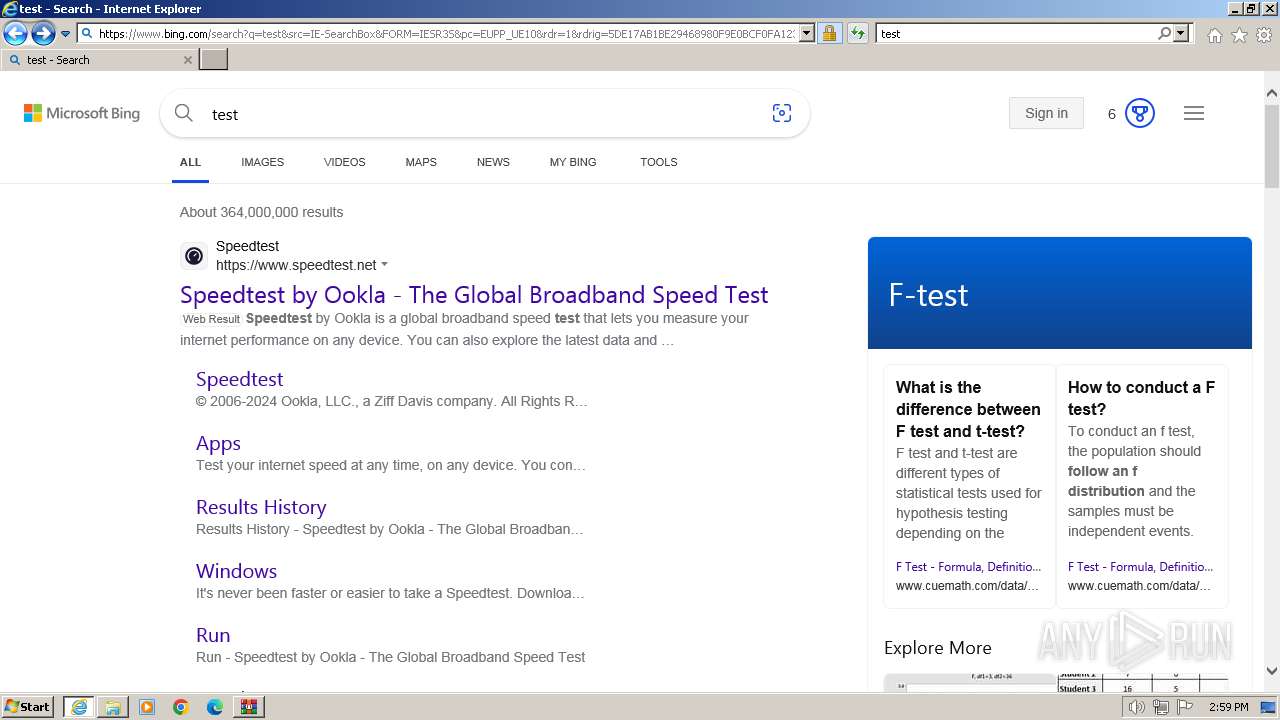1280x720 pixels.
Task: Click the 'About 364,000,000 results' text
Action: 261,212
